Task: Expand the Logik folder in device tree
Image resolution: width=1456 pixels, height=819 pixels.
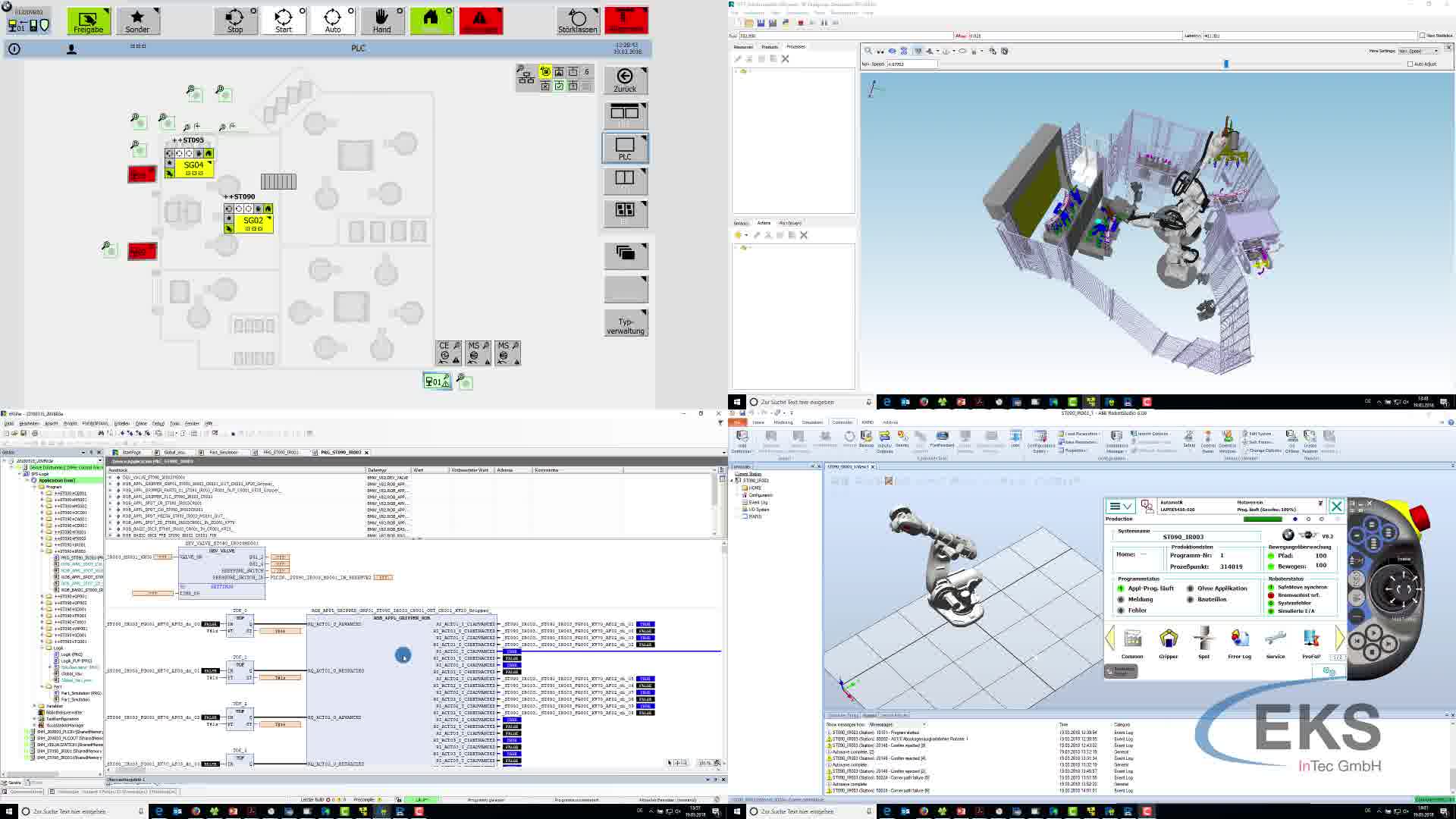Action: click(42, 648)
